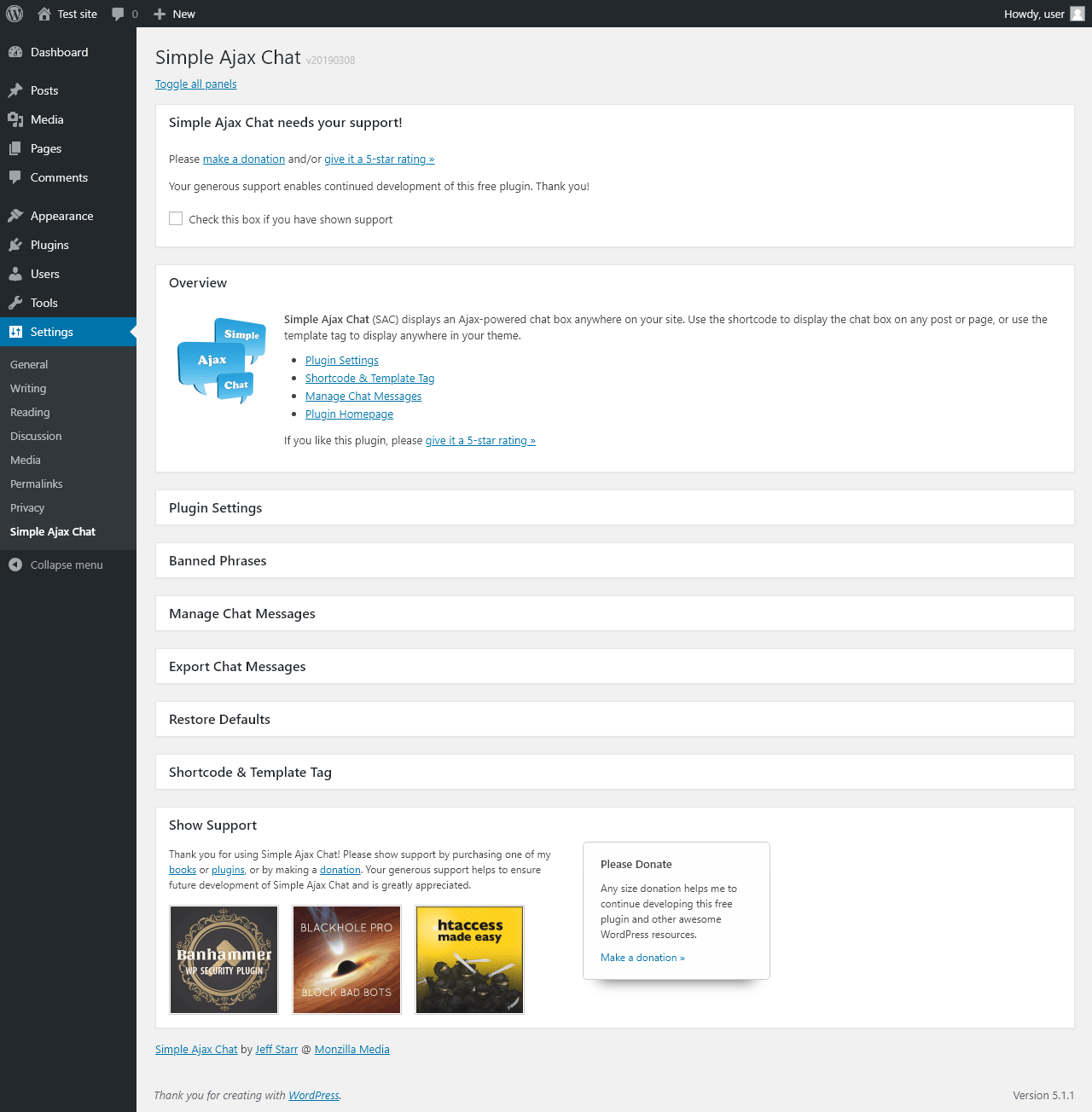Click the Appearance brush icon
Viewport: 1092px width, 1112px height.
pos(15,216)
